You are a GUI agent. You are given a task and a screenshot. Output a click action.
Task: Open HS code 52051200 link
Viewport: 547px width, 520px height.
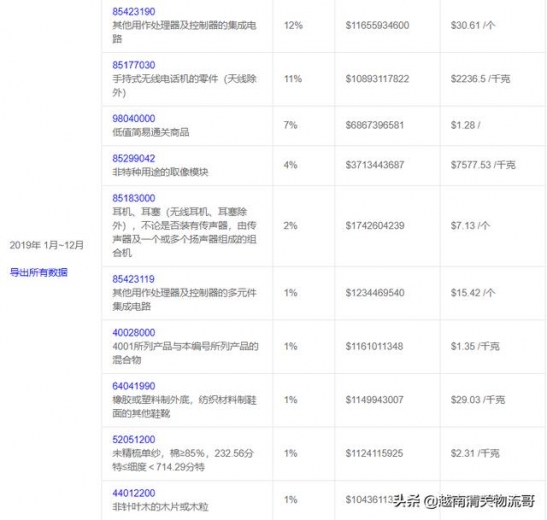tap(134, 439)
